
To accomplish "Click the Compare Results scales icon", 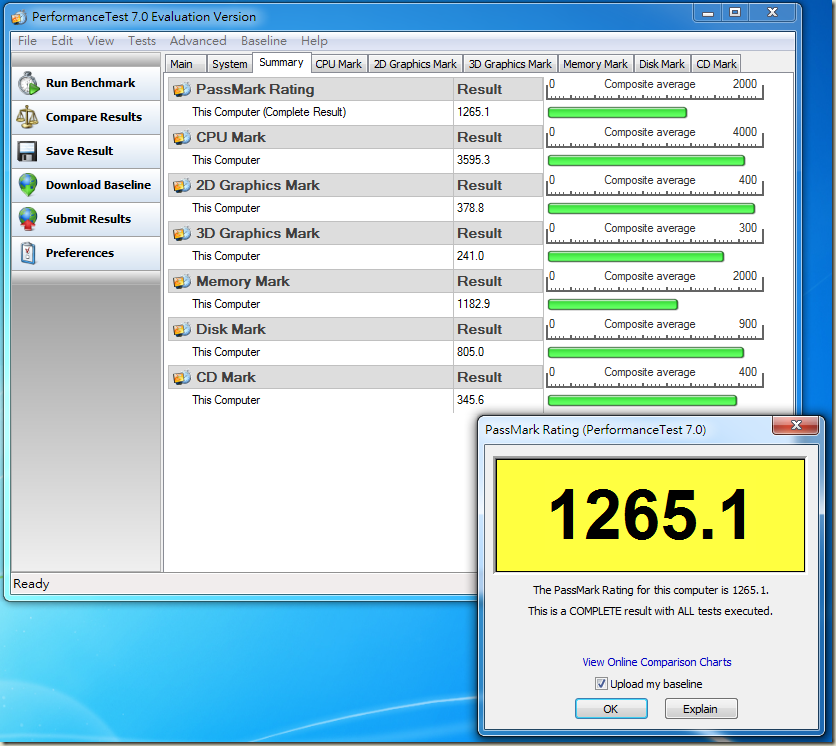I will coord(27,117).
